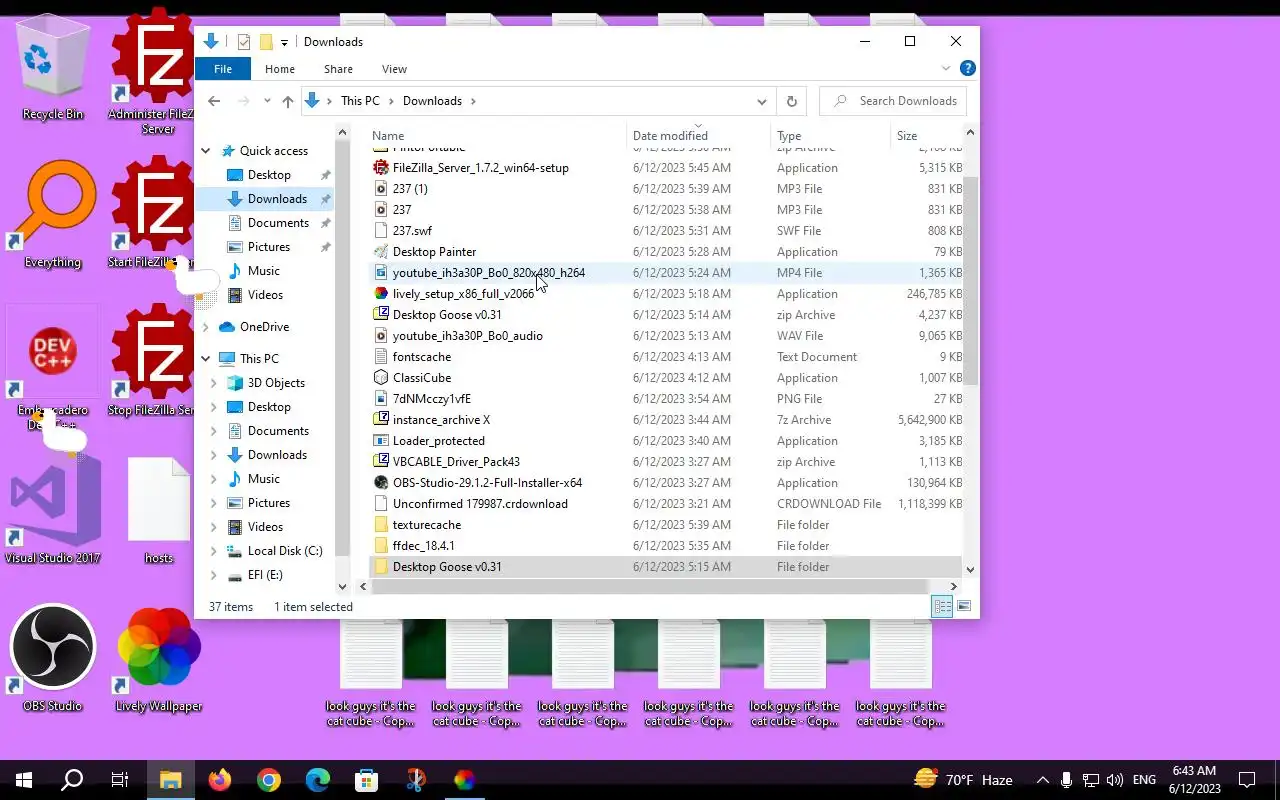Open the OBS Studio desktop icon
Viewport: 1280px width, 800px height.
(53, 657)
